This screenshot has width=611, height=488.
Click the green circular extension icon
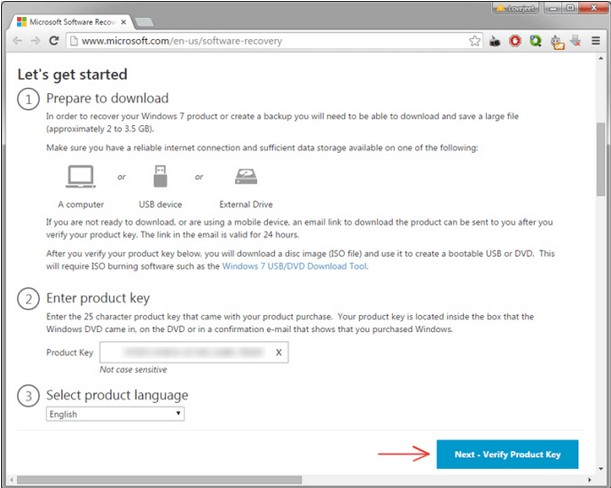pos(535,41)
